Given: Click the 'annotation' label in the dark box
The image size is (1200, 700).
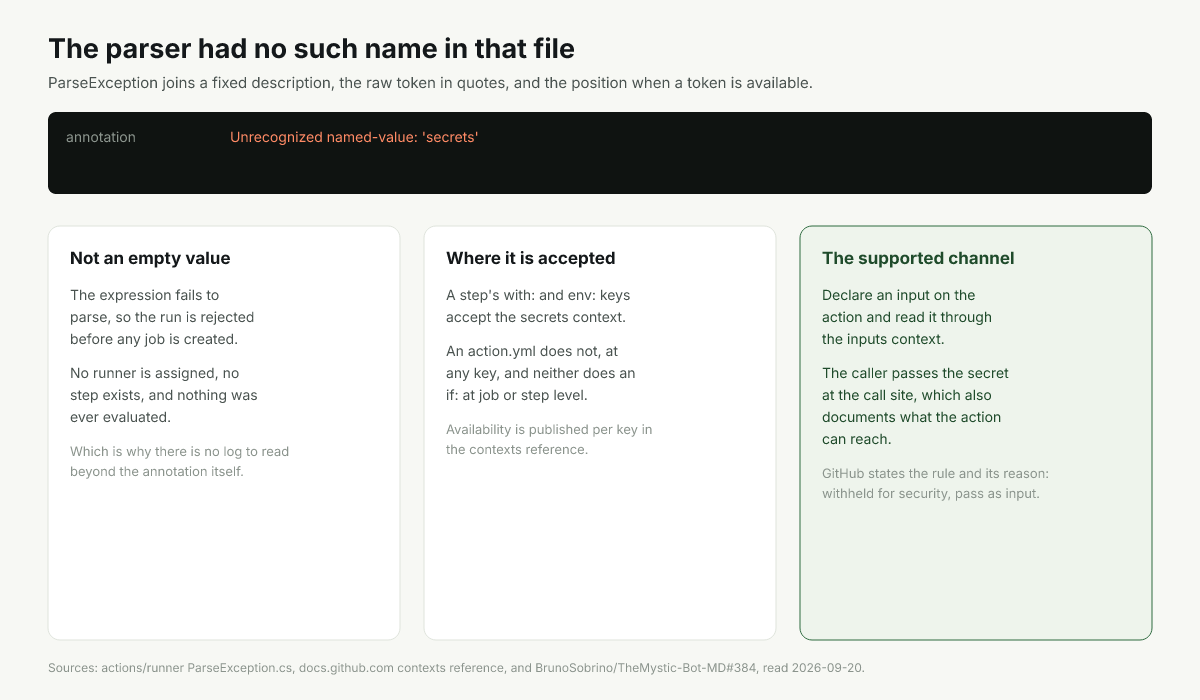Looking at the screenshot, I should [x=101, y=137].
